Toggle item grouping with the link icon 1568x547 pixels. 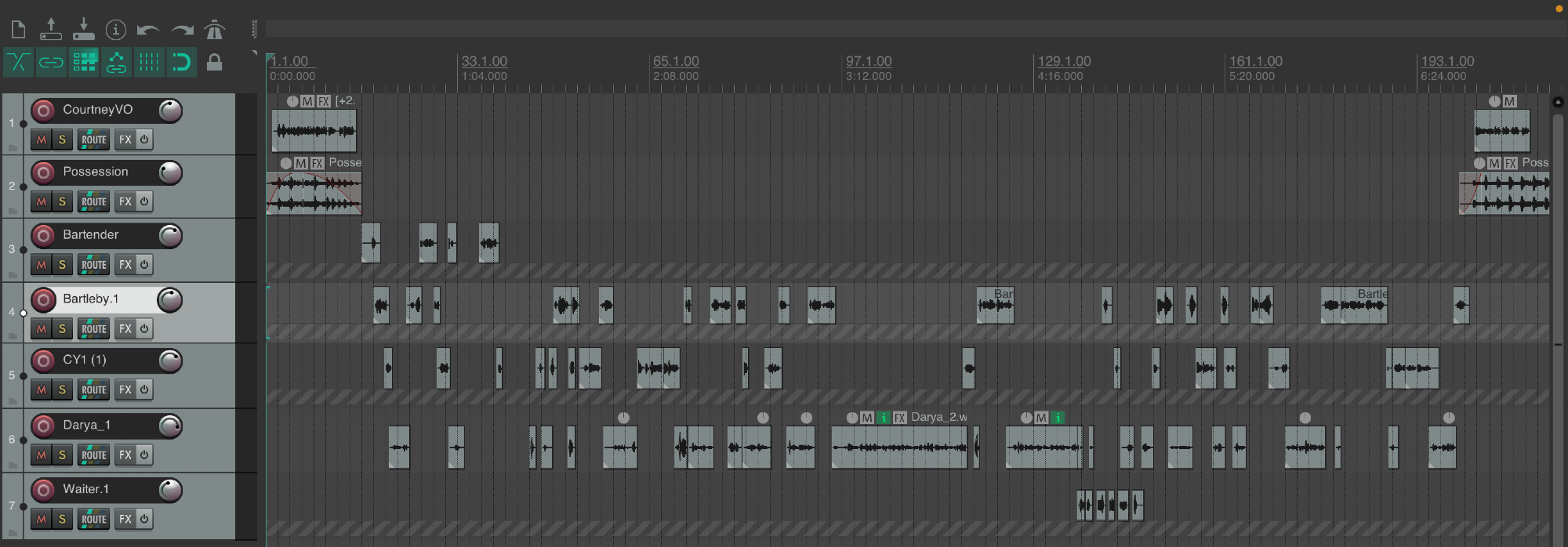(51, 63)
